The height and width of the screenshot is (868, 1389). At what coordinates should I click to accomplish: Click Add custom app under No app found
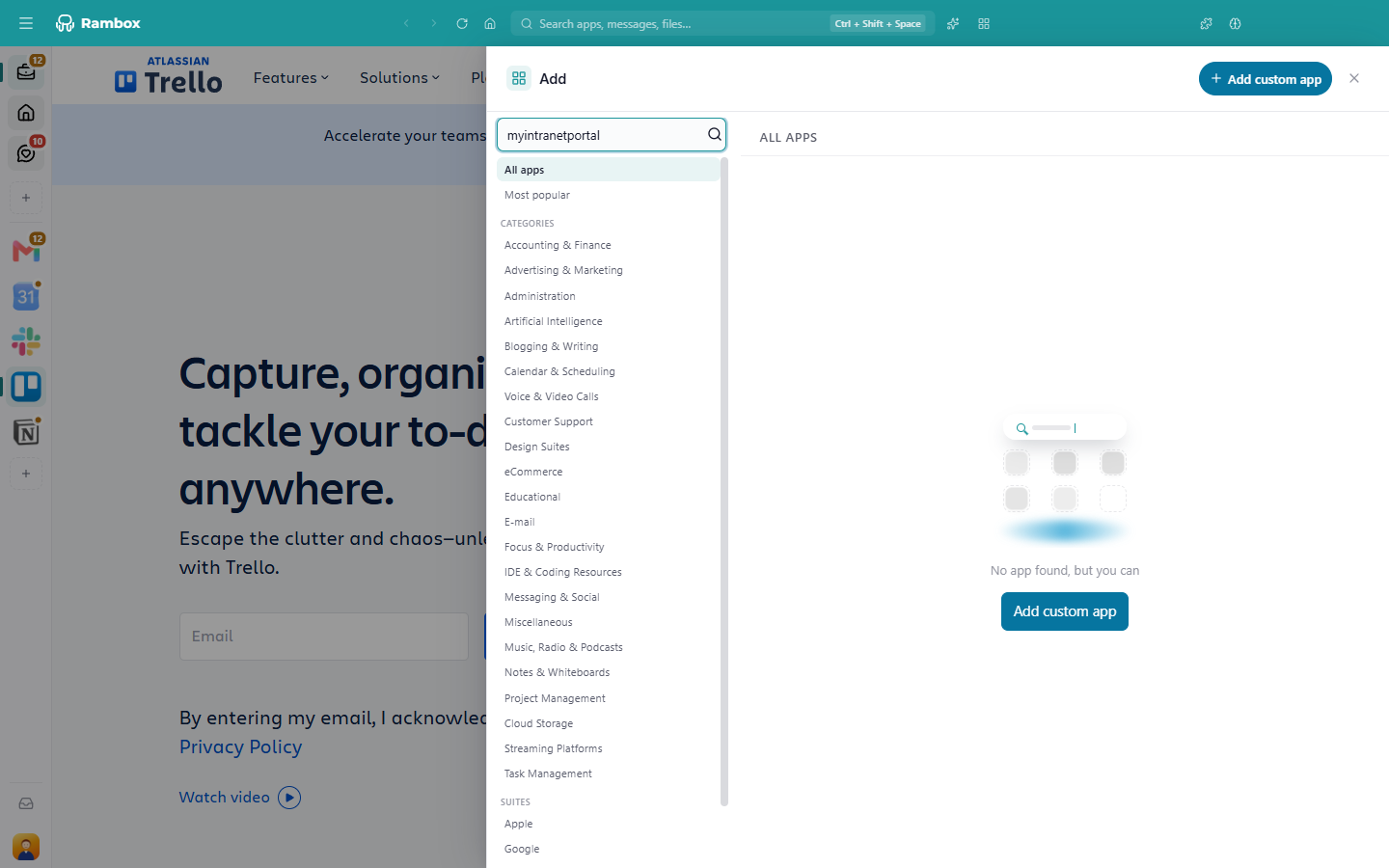click(x=1065, y=611)
